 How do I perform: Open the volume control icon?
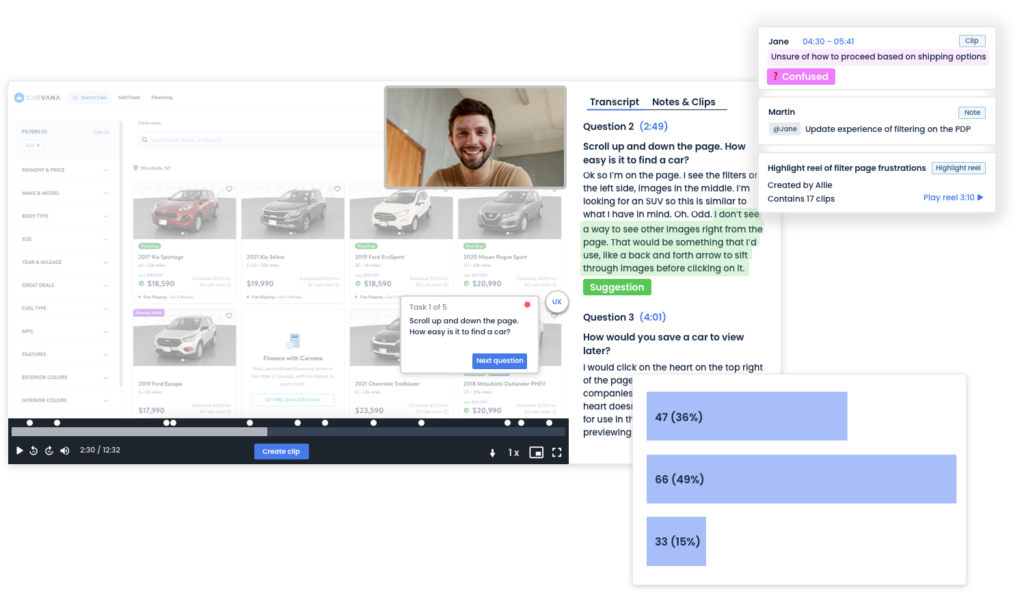coord(65,451)
